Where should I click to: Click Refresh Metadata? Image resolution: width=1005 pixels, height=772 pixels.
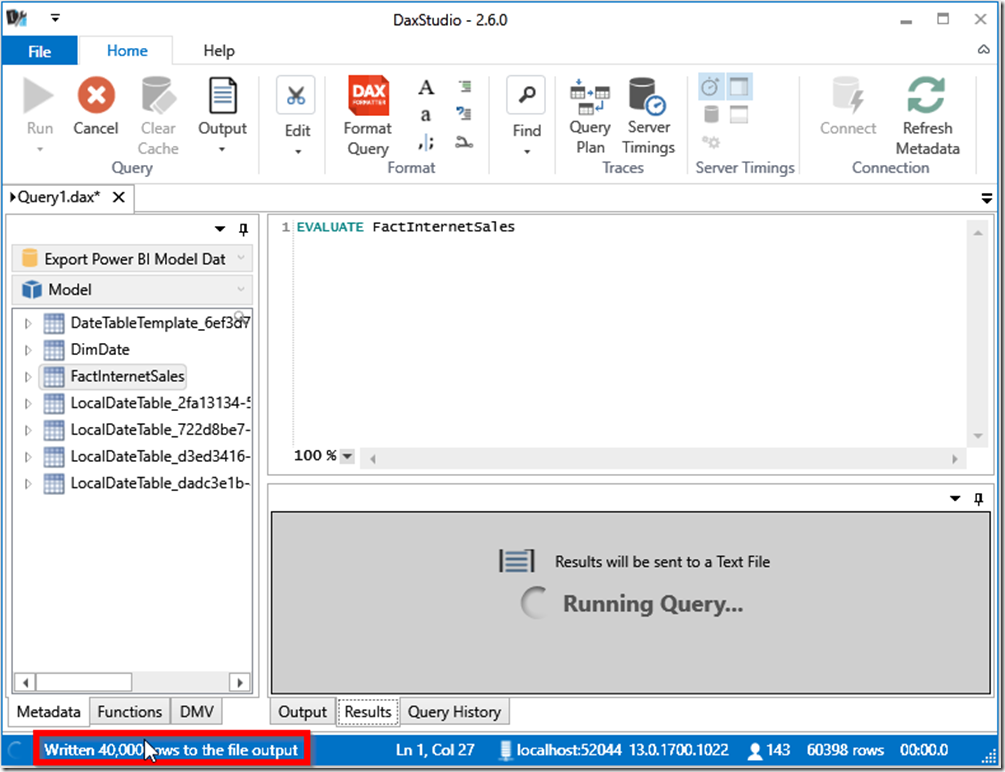(927, 116)
